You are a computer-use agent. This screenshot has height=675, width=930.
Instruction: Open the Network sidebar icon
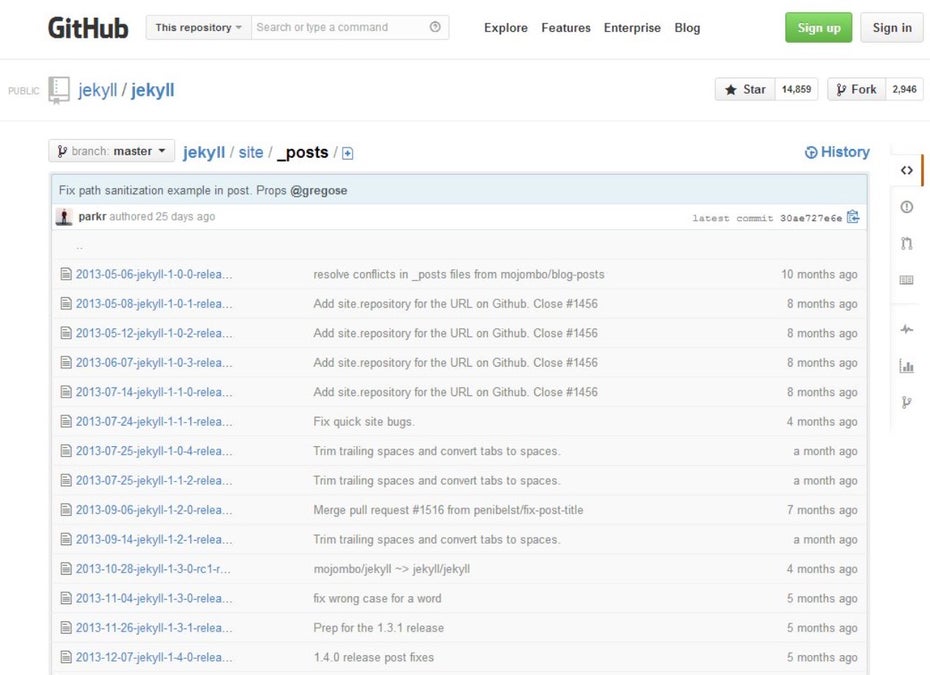click(x=906, y=403)
